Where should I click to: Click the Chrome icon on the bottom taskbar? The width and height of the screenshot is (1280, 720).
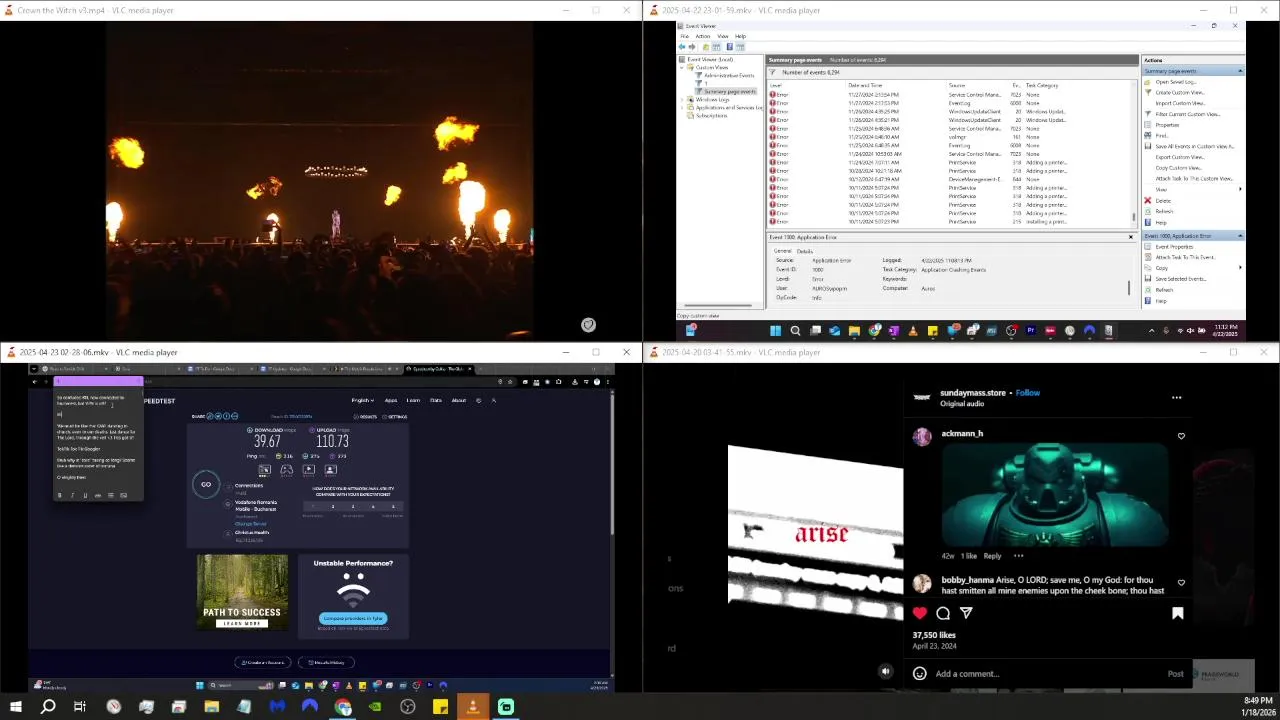343,707
